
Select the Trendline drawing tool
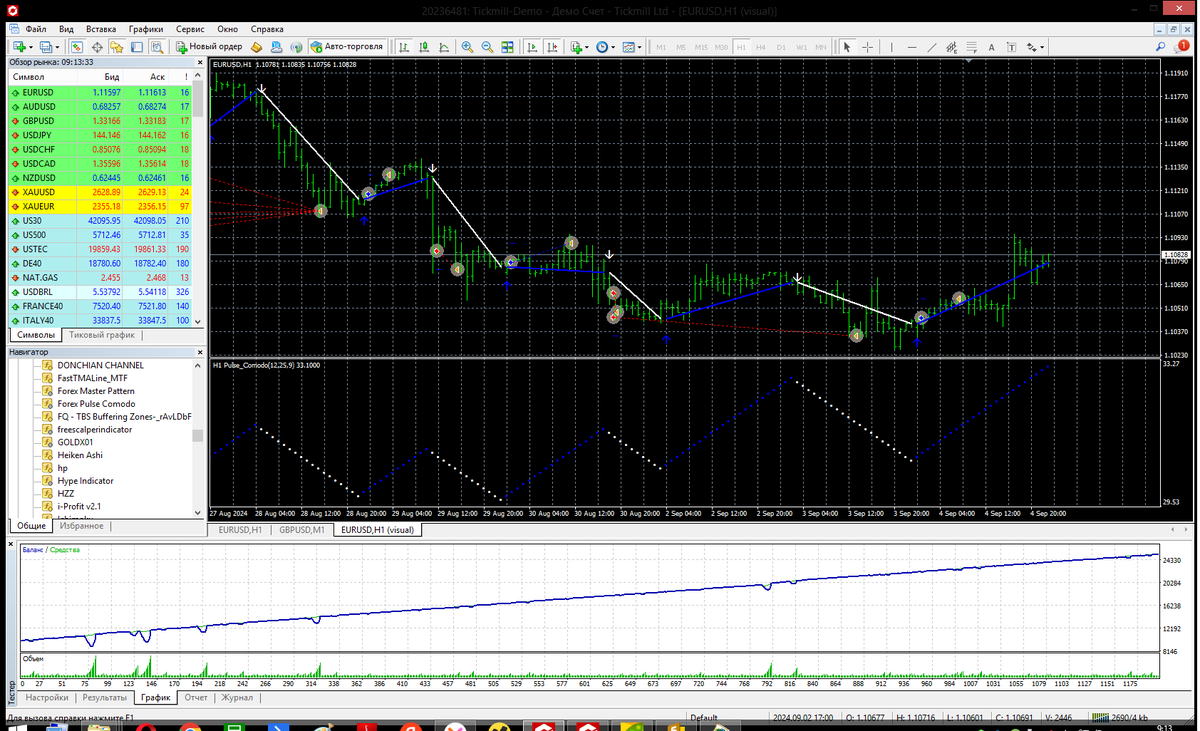(932, 47)
